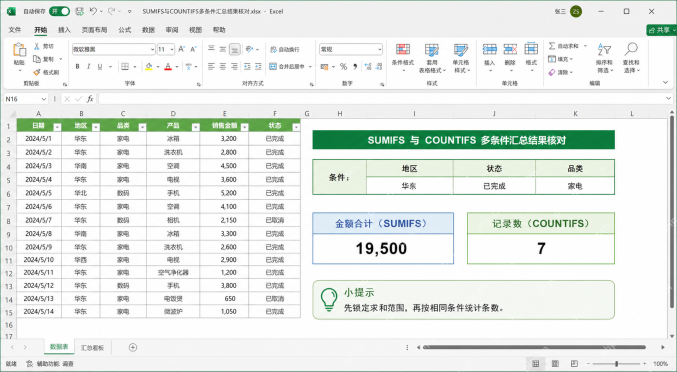Switch to the 插入 ribbon tab

64,30
